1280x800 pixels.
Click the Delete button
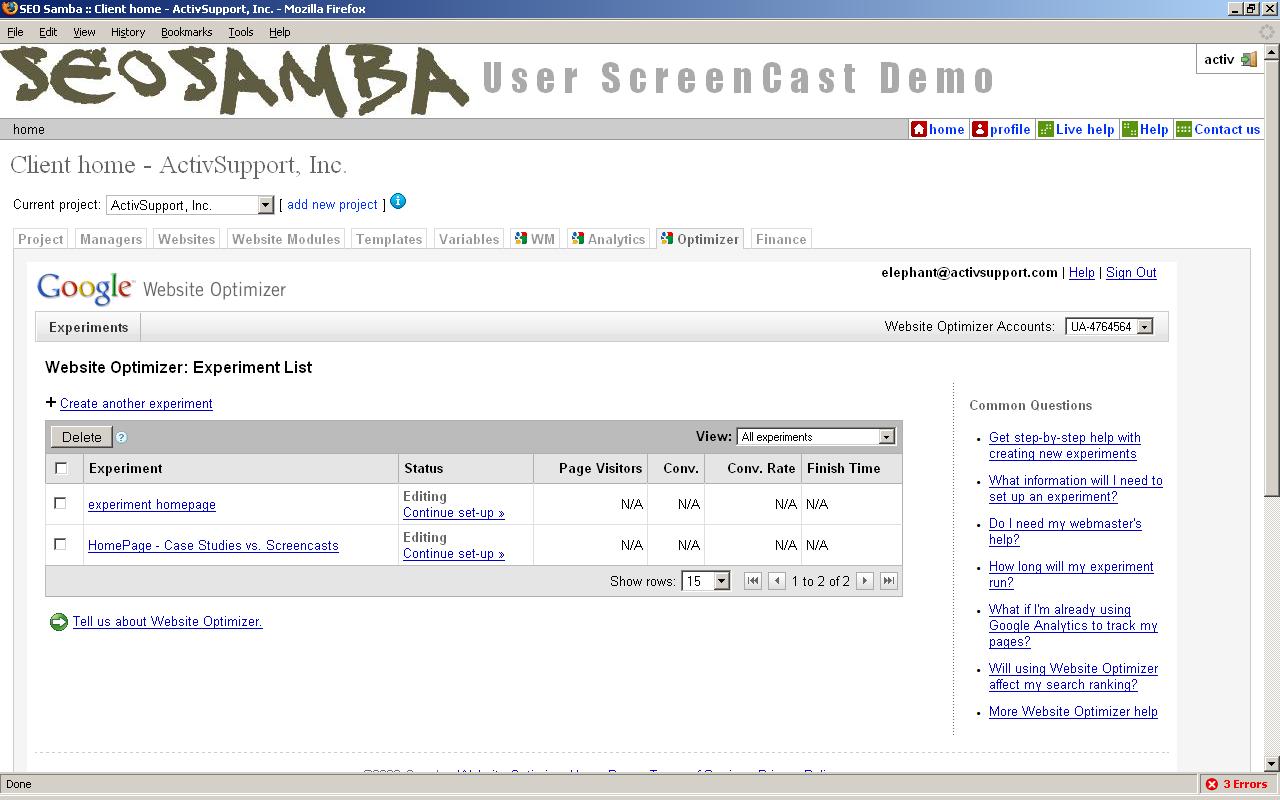point(82,437)
